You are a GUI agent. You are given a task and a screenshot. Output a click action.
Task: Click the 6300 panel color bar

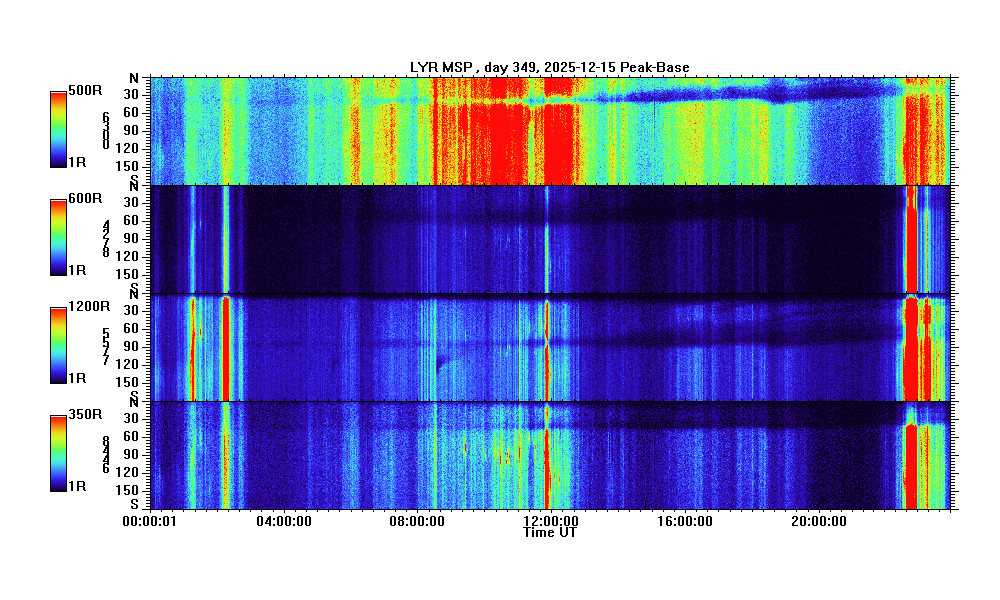click(59, 125)
